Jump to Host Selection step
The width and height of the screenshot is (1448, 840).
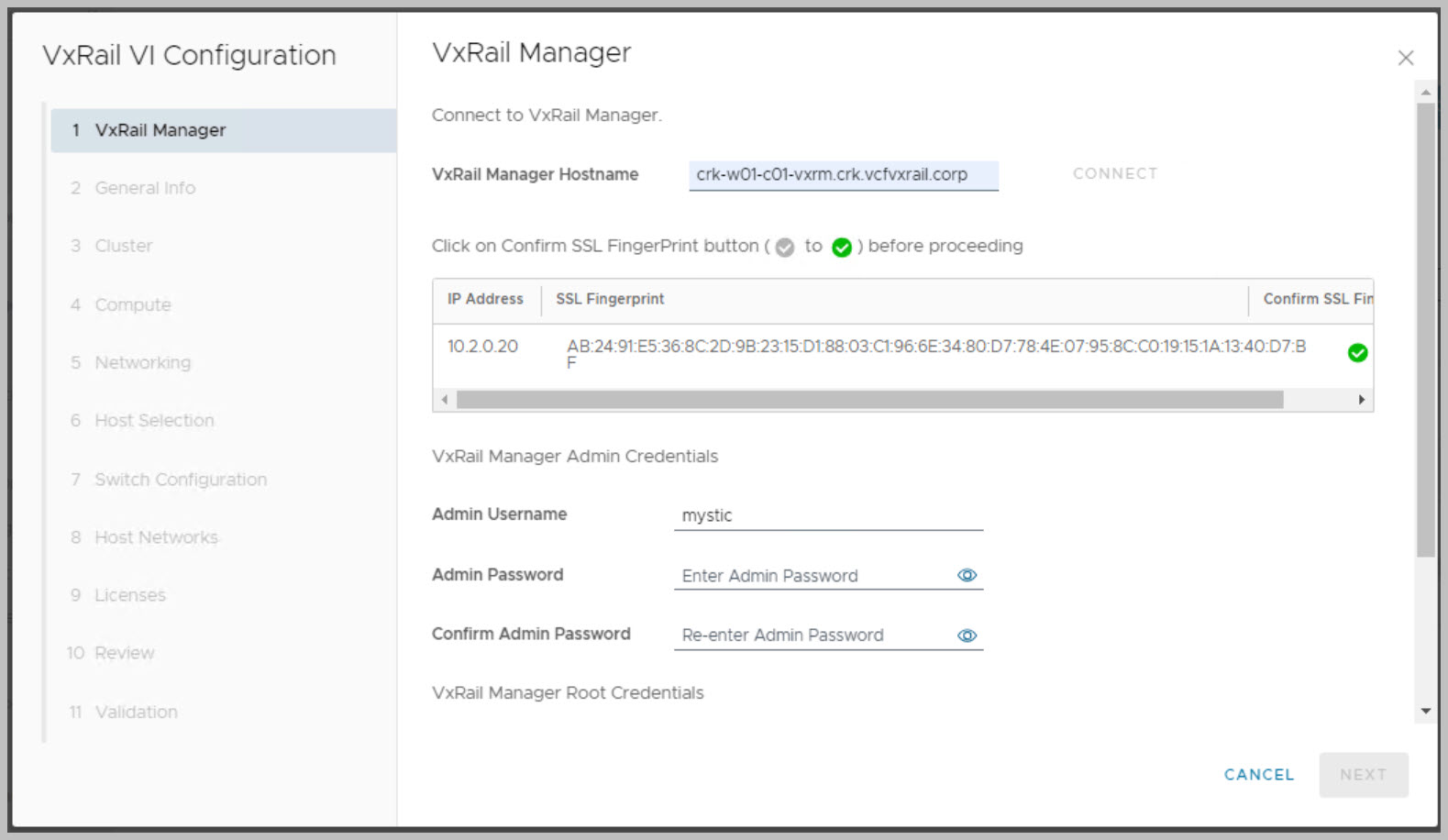tap(154, 421)
